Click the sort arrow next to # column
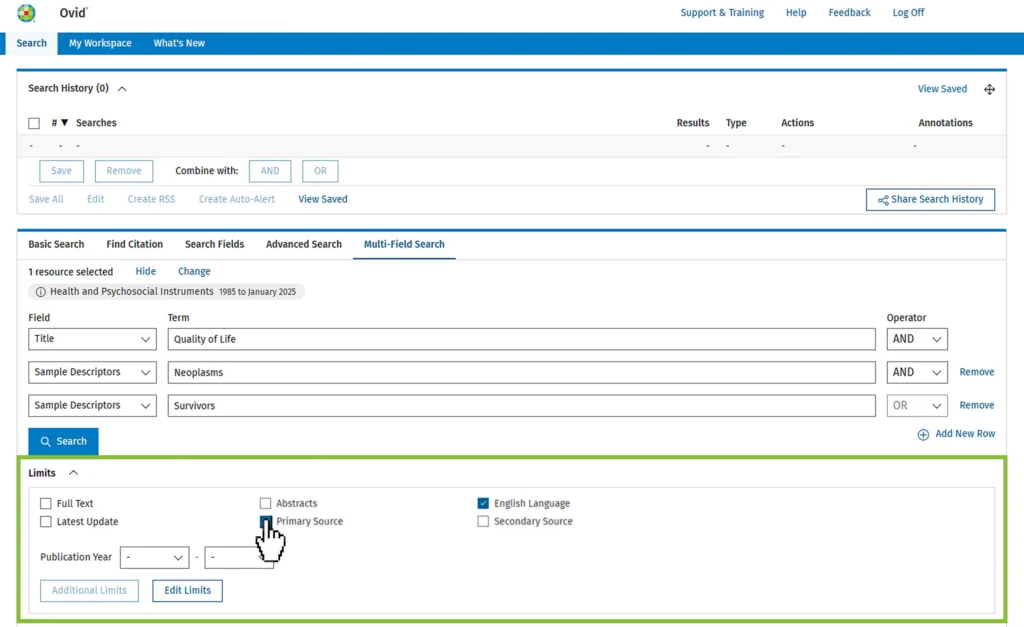The width and height of the screenshot is (1024, 627). 65,123
